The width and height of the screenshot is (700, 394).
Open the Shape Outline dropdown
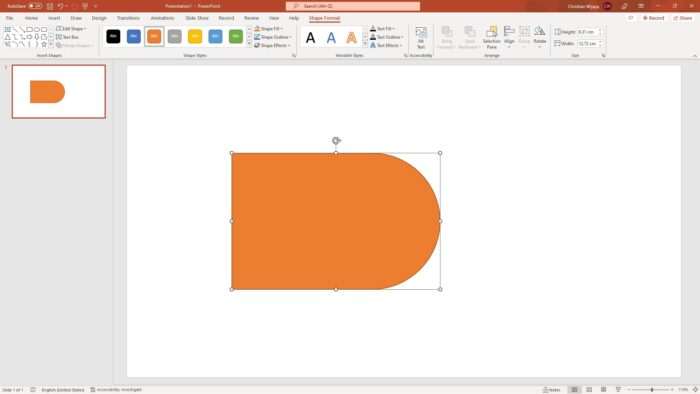click(x=273, y=37)
